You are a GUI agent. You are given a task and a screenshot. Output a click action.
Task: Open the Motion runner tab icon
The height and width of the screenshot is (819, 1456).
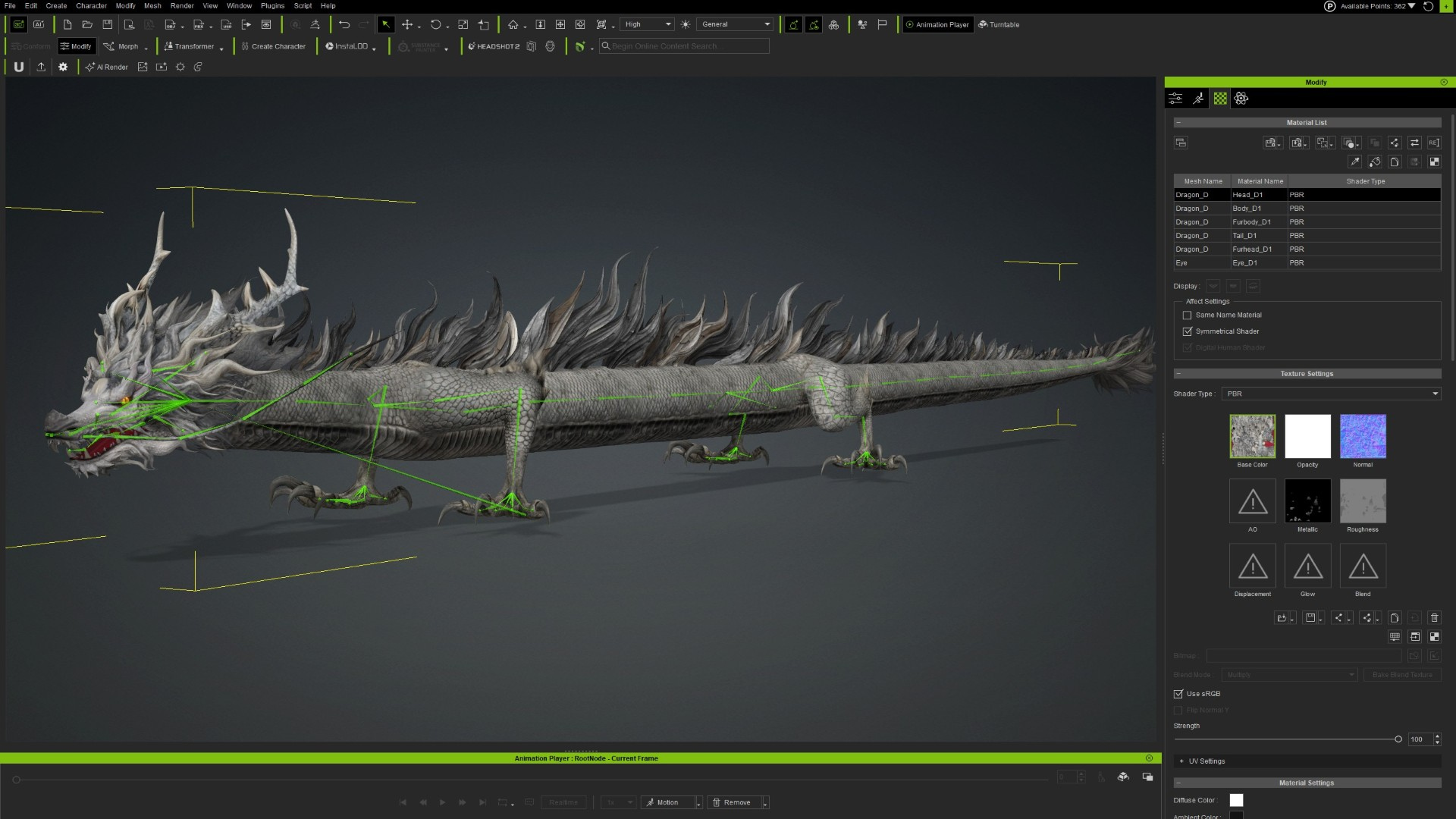(1198, 99)
